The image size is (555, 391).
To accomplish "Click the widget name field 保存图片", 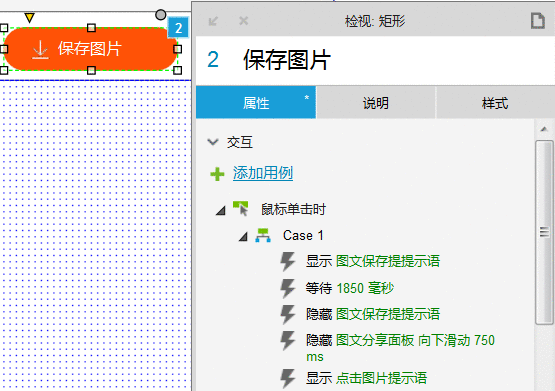I will tap(287, 60).
